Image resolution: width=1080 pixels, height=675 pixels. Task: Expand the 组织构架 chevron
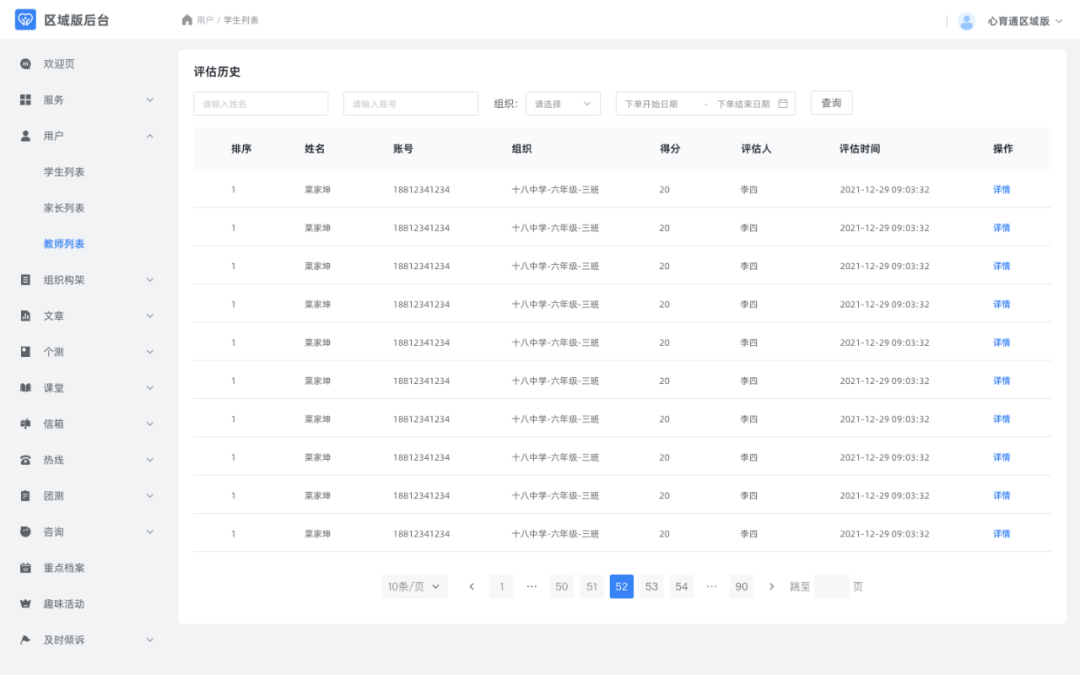(150, 280)
